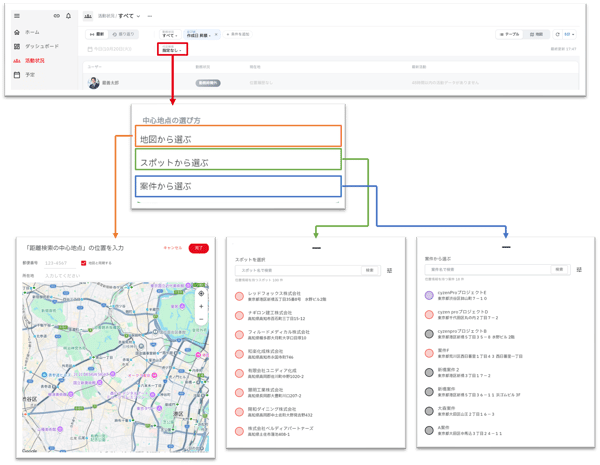Image resolution: width=600 pixels, height=465 pixels.
Task: Select the 振り返り toggle button
Action: click(x=124, y=34)
